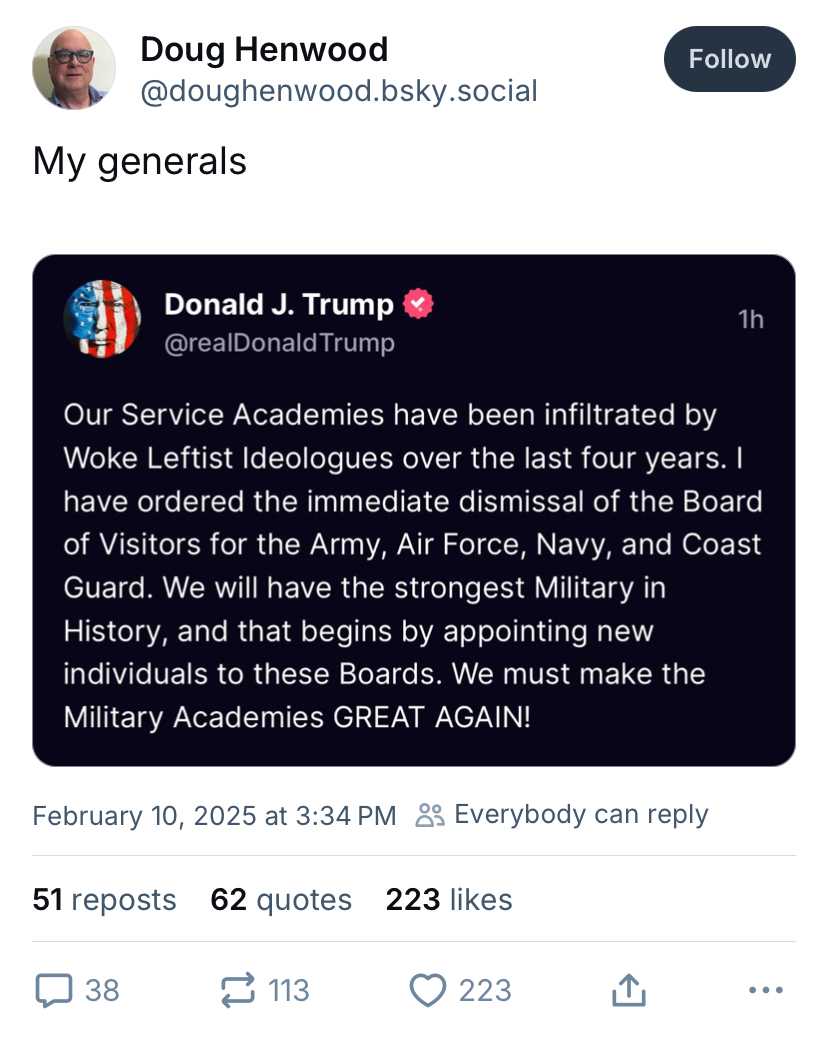Open Doug Henwood's profile avatar
The height and width of the screenshot is (1039, 828).
(x=74, y=68)
